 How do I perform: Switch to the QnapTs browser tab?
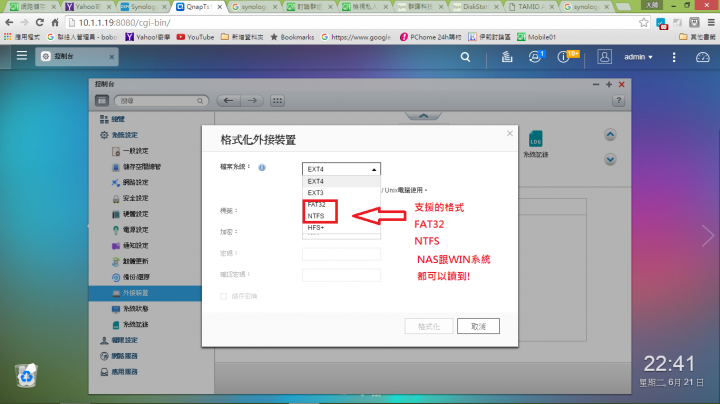click(x=198, y=6)
